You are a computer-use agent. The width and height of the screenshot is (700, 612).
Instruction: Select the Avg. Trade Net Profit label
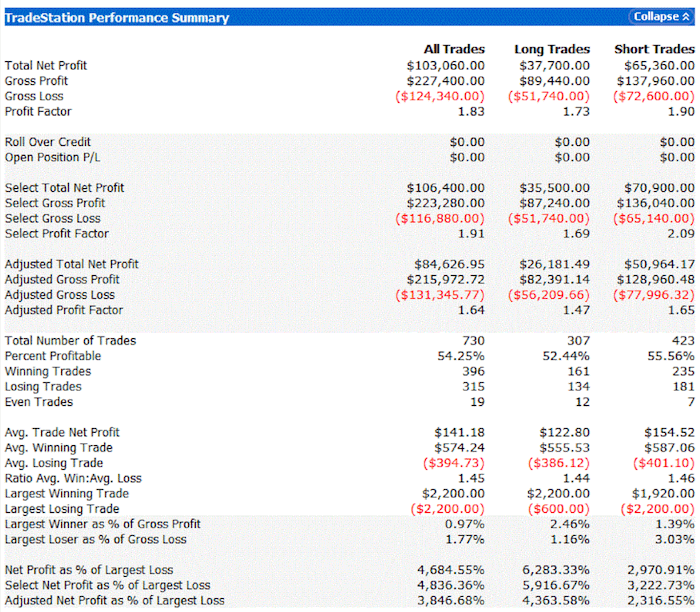(x=62, y=432)
